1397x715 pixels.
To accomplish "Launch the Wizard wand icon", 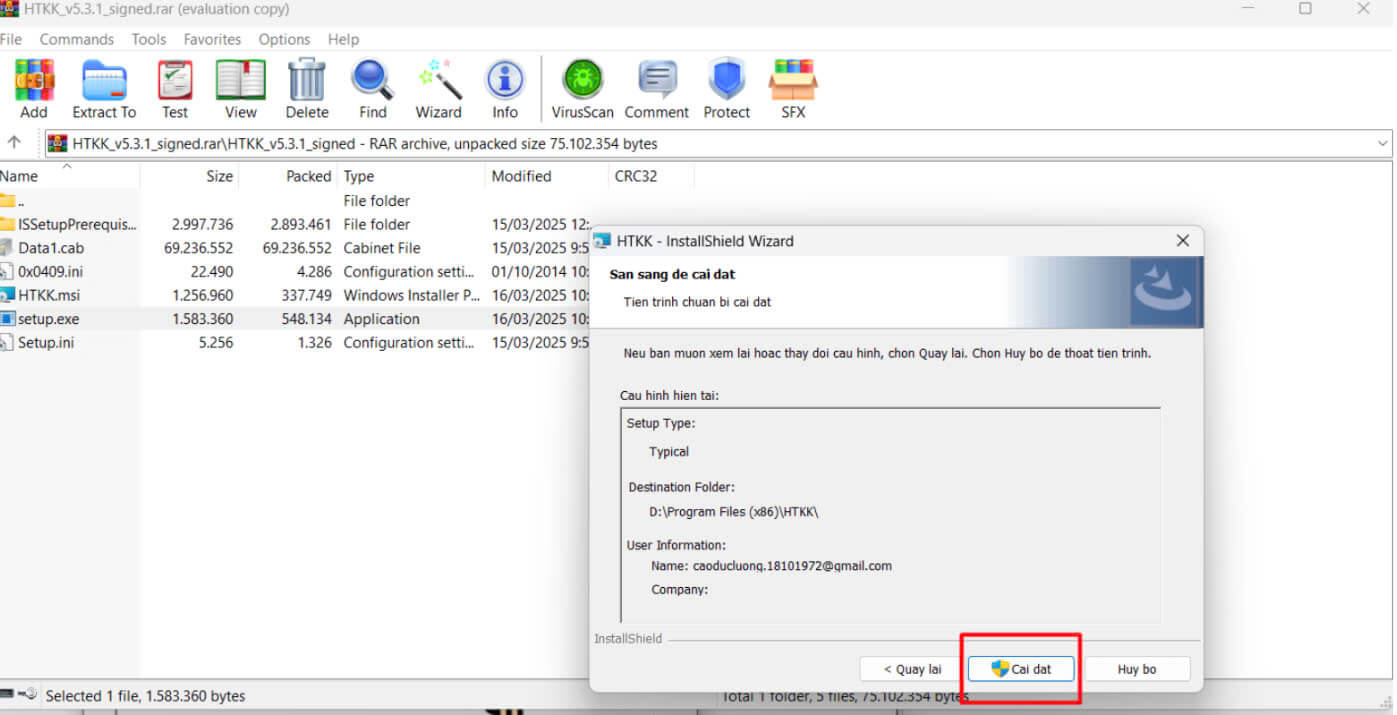I will [x=439, y=80].
